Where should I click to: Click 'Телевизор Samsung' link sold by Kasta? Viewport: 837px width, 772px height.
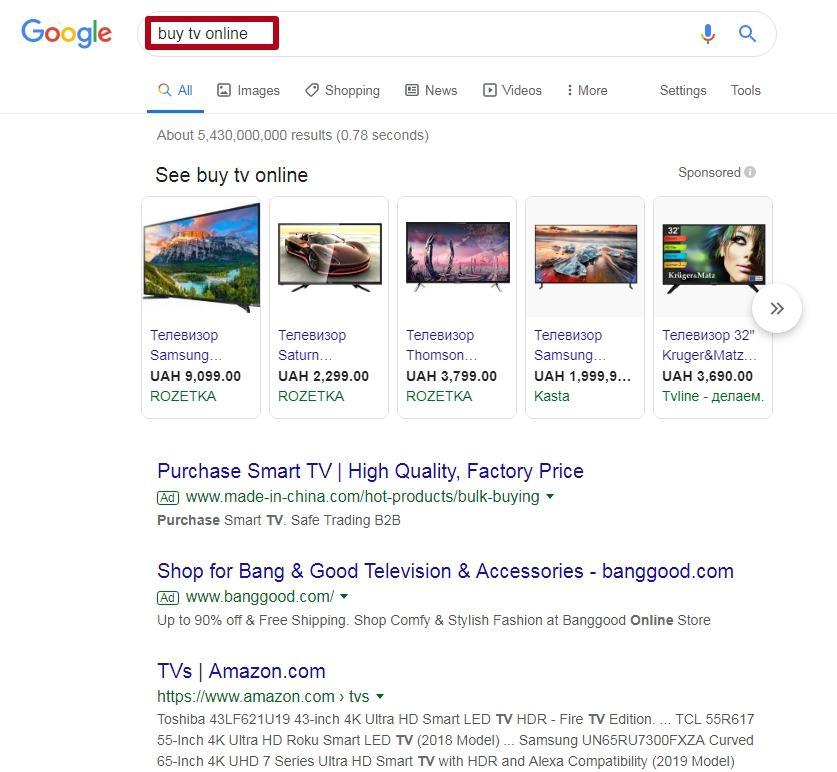570,345
